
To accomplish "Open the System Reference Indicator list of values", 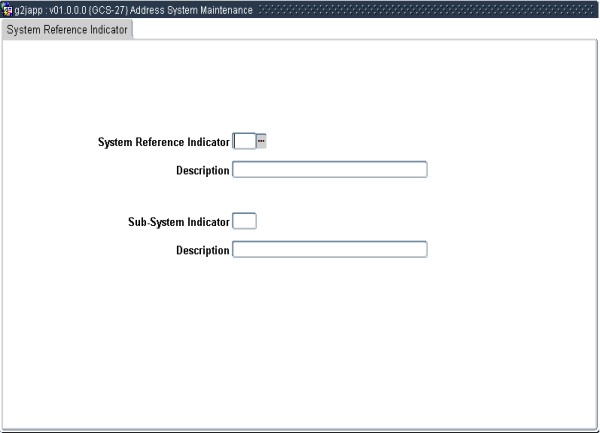I will [x=261, y=142].
